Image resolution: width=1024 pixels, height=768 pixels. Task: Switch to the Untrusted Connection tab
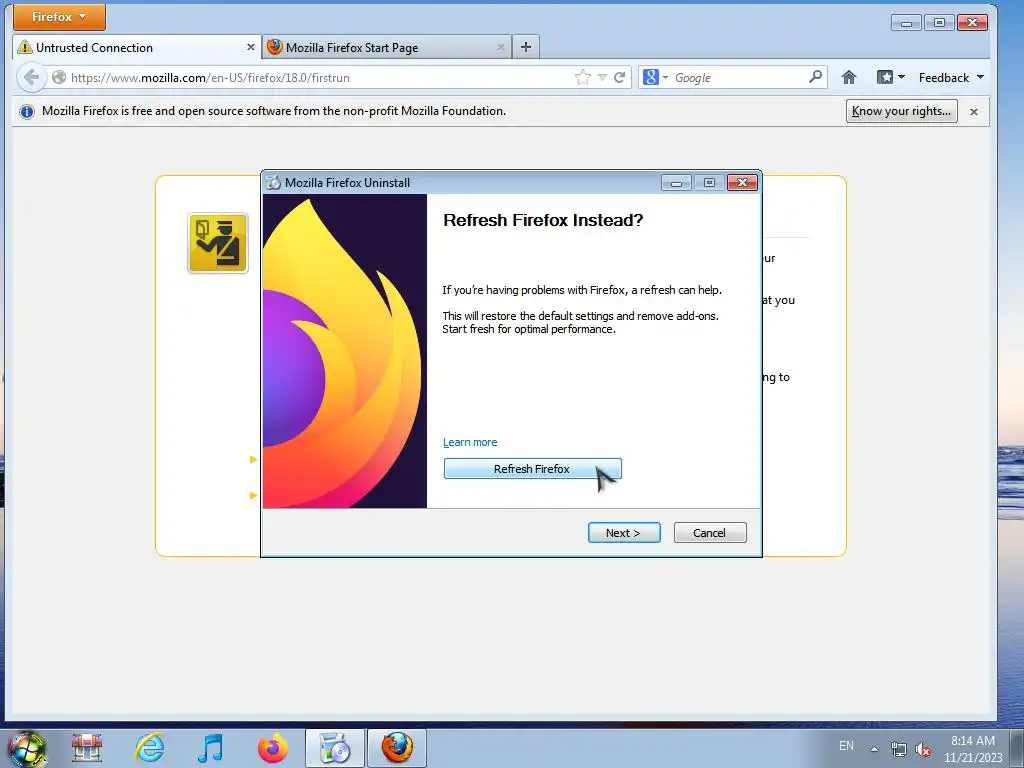[136, 47]
